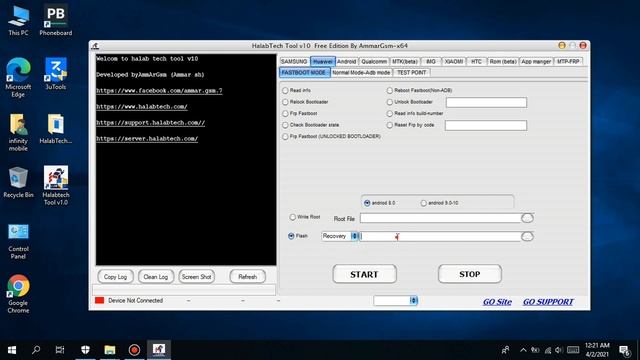Browse for Flash recovery file button
640x360 pixels.
(527, 236)
